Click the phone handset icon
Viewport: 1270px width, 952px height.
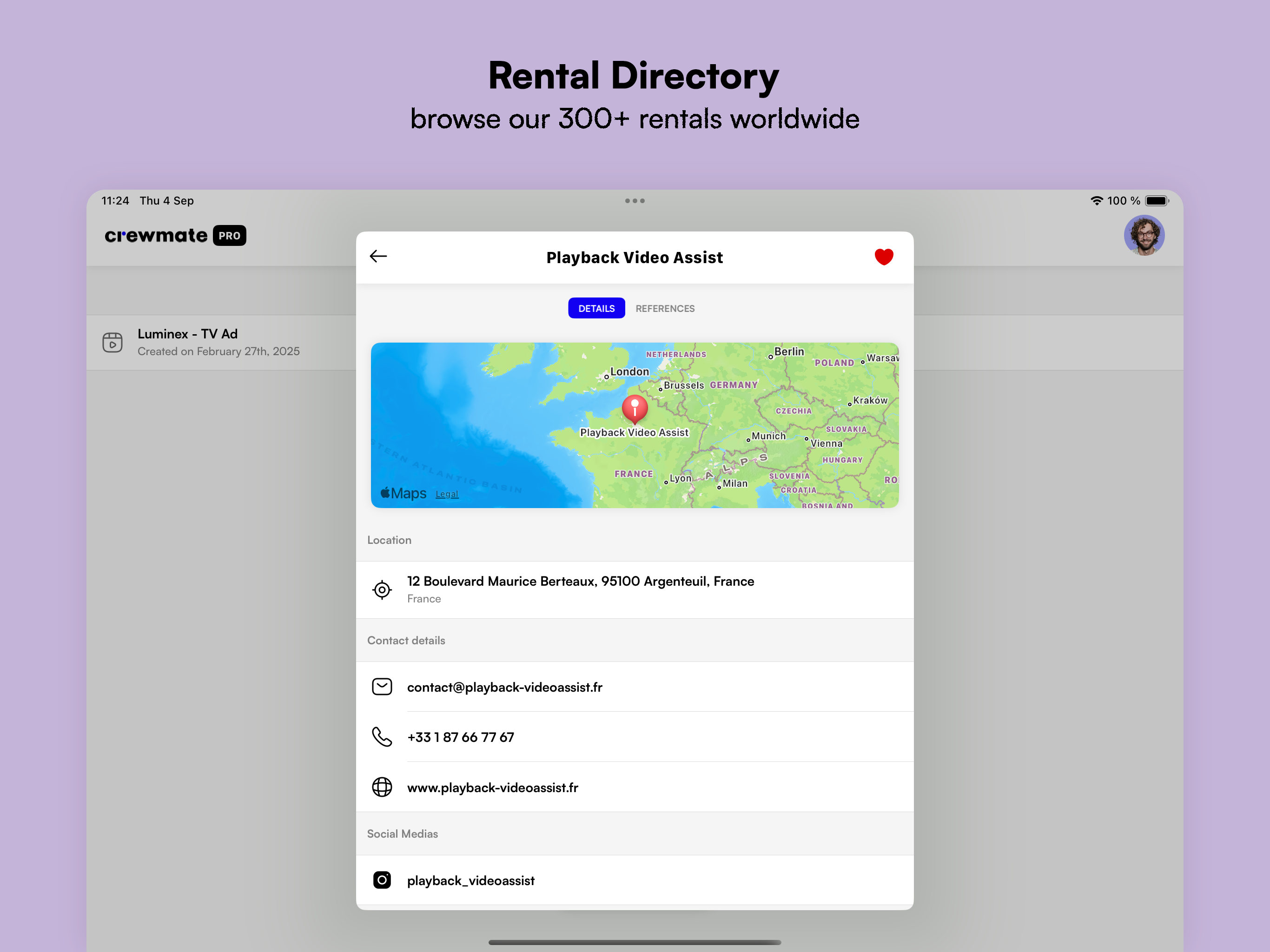point(382,737)
